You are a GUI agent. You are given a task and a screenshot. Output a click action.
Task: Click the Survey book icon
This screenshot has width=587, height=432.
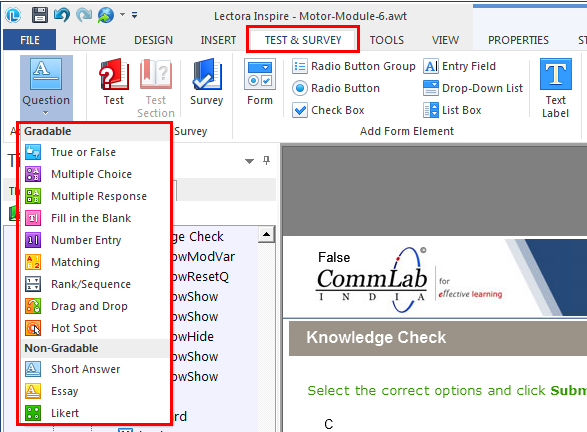click(x=207, y=74)
